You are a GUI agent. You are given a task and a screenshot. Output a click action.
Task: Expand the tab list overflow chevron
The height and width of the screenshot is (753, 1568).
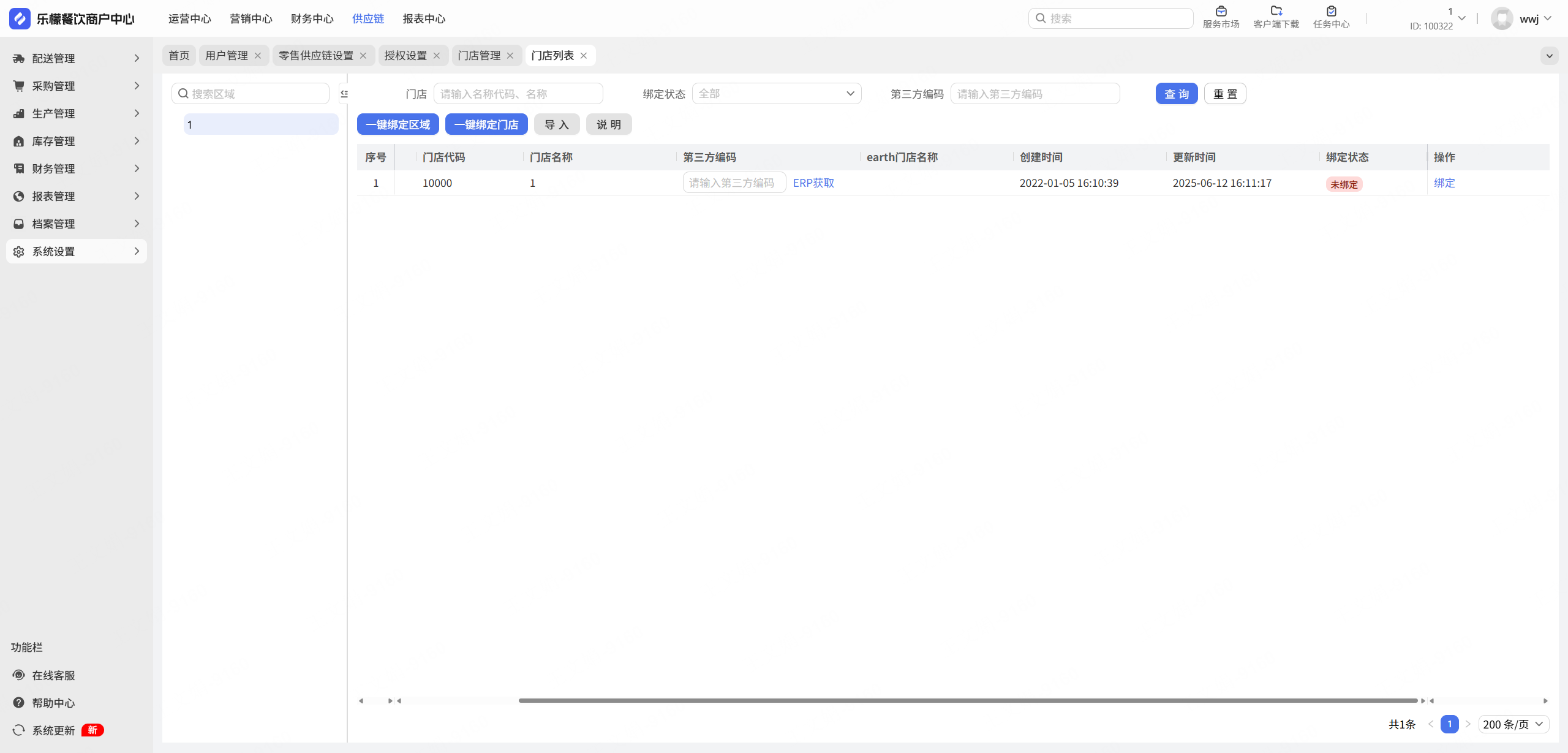point(1549,56)
